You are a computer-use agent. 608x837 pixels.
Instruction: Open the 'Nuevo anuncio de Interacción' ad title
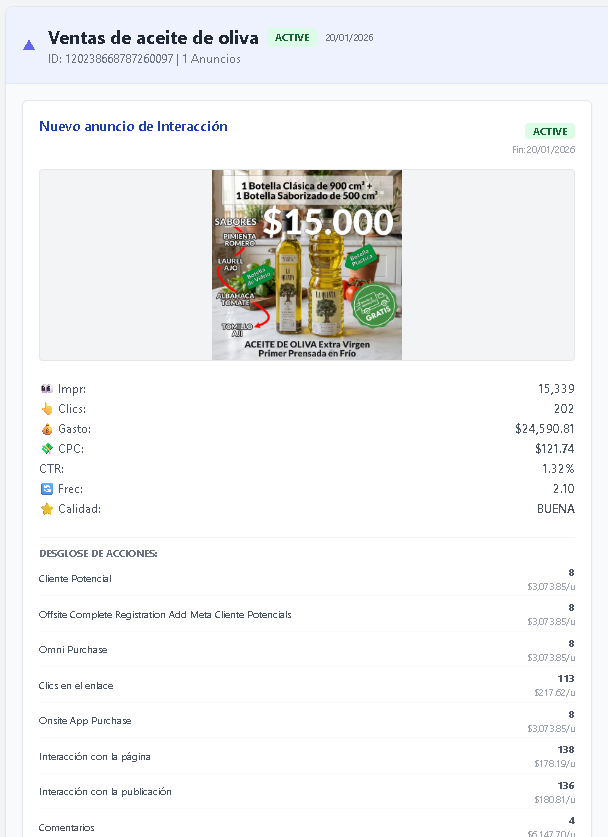coord(133,126)
